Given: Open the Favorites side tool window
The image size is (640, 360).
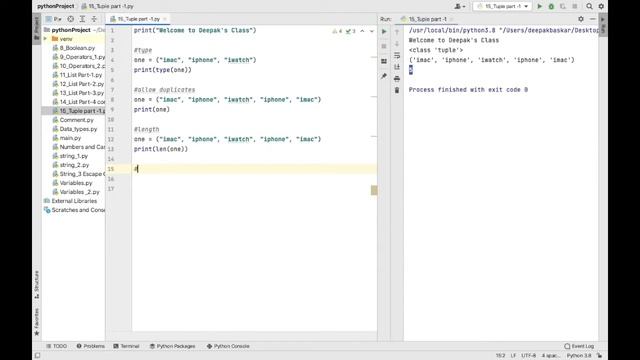Looking at the screenshot, I should [37, 322].
